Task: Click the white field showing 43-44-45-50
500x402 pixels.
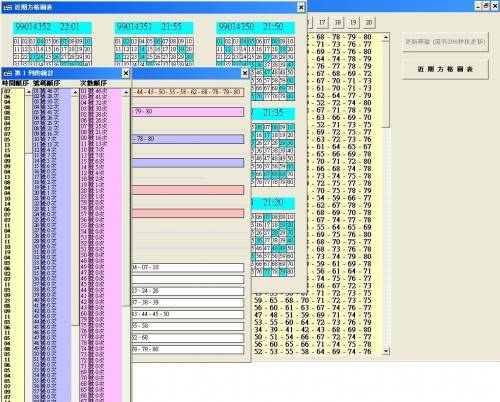Action: [188, 314]
